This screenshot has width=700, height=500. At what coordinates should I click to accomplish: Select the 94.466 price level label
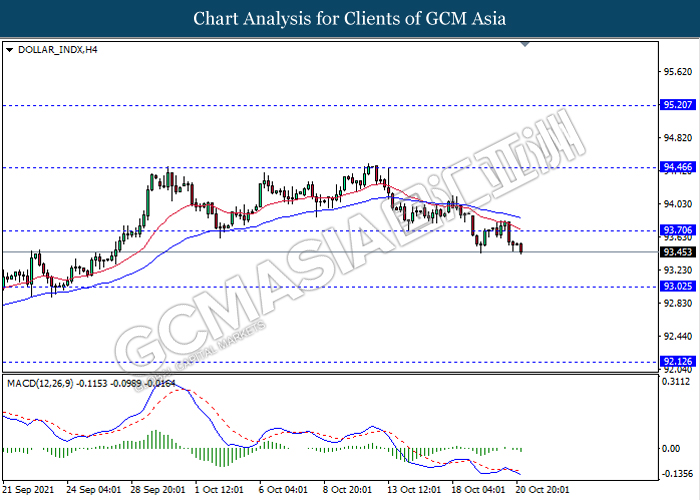(x=678, y=167)
